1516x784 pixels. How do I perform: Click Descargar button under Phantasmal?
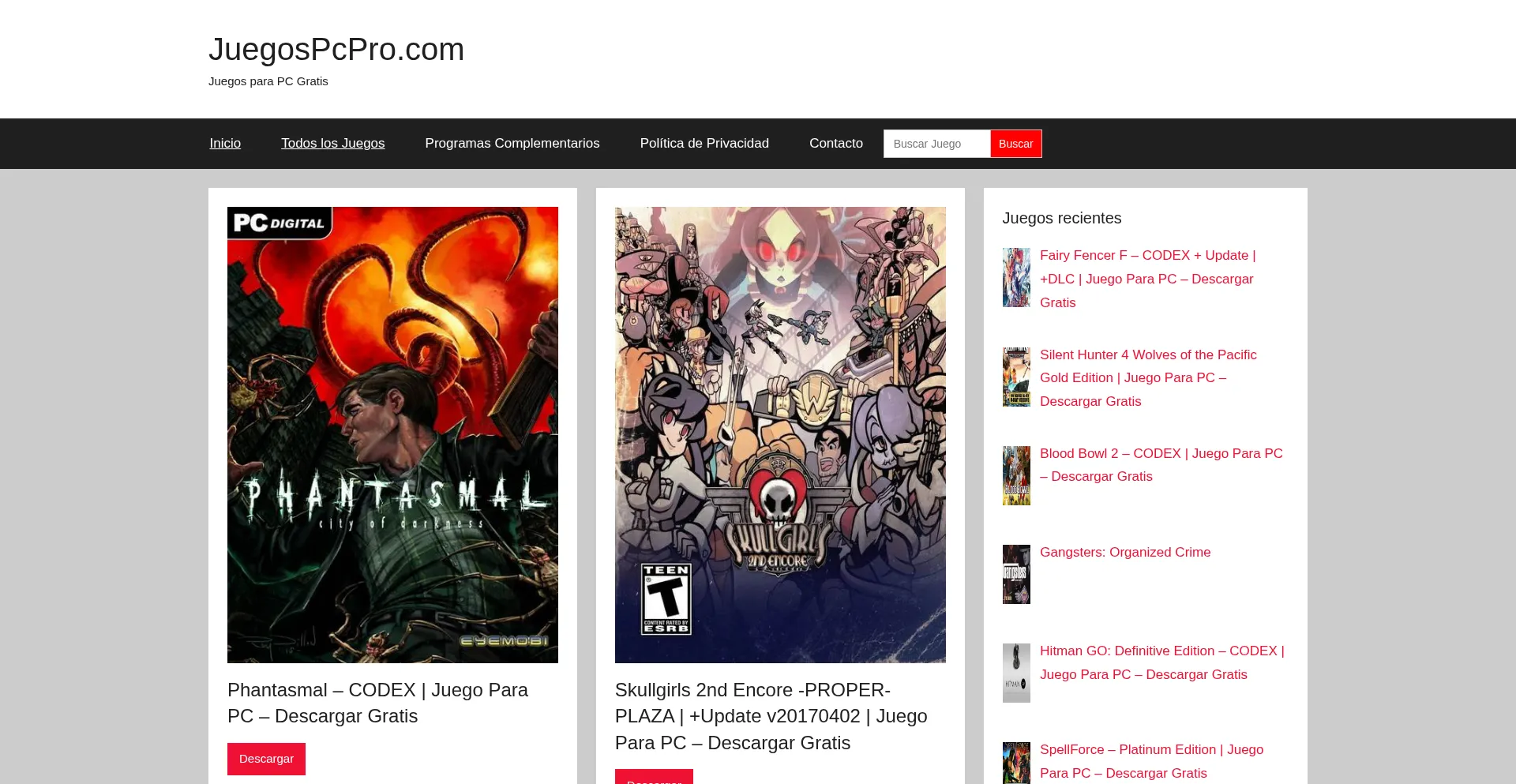[x=266, y=759]
